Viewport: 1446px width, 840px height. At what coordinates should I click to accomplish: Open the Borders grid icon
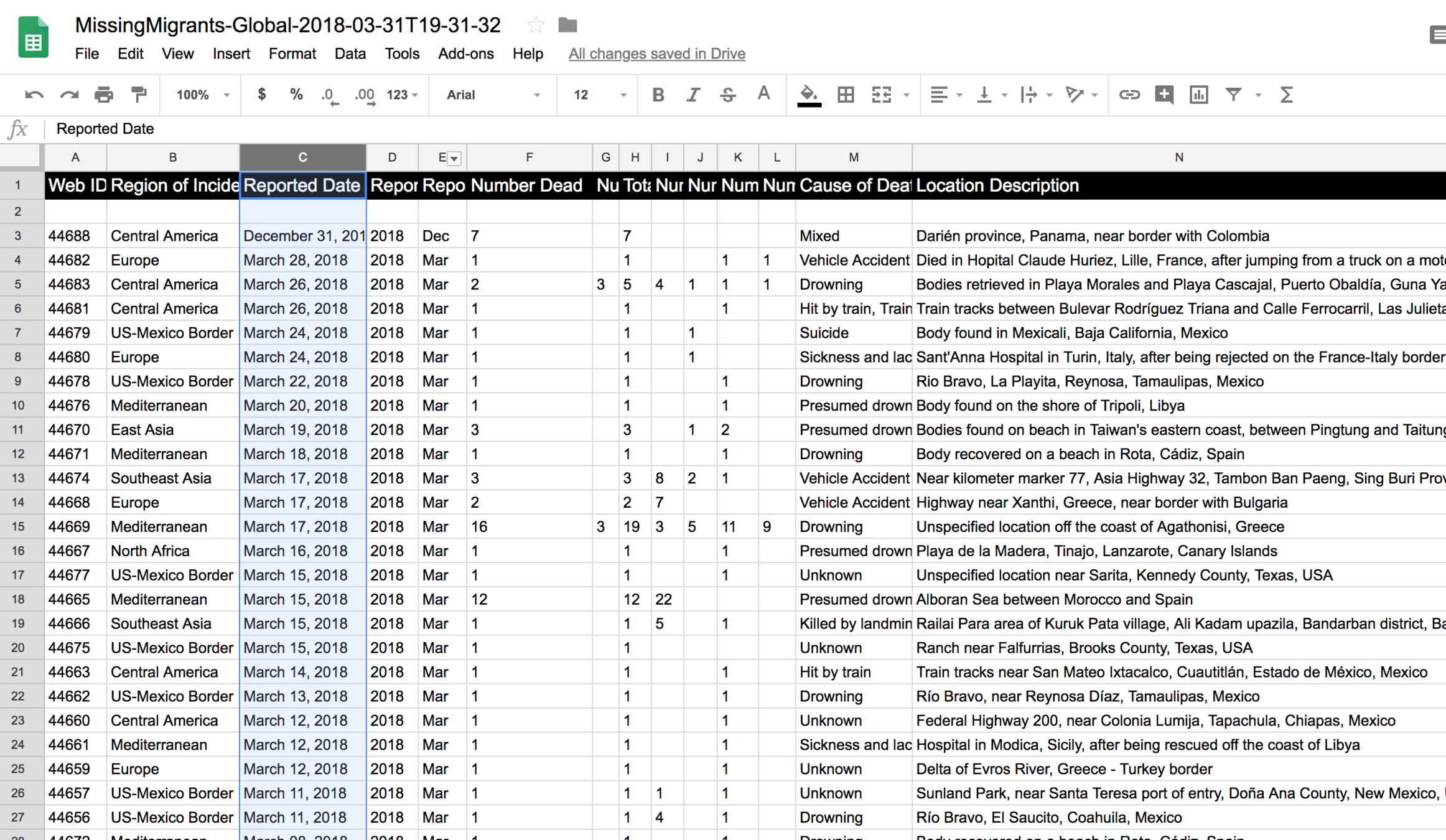(x=846, y=95)
